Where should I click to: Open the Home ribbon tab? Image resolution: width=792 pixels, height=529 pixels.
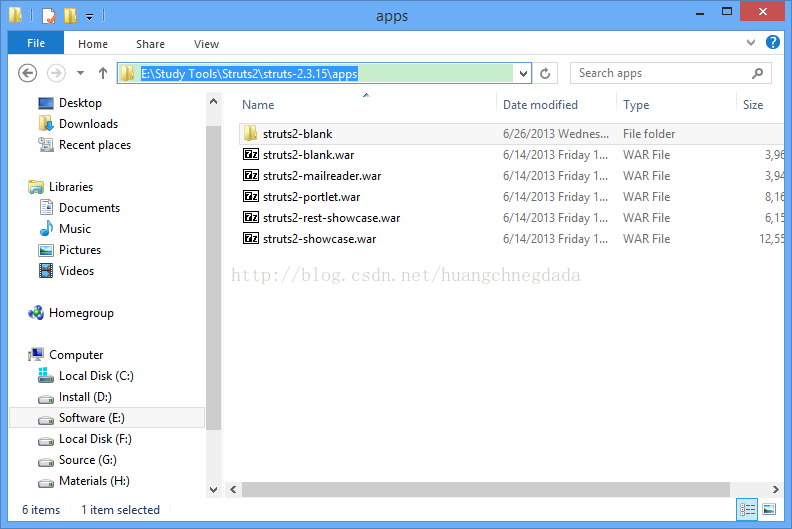(x=93, y=44)
